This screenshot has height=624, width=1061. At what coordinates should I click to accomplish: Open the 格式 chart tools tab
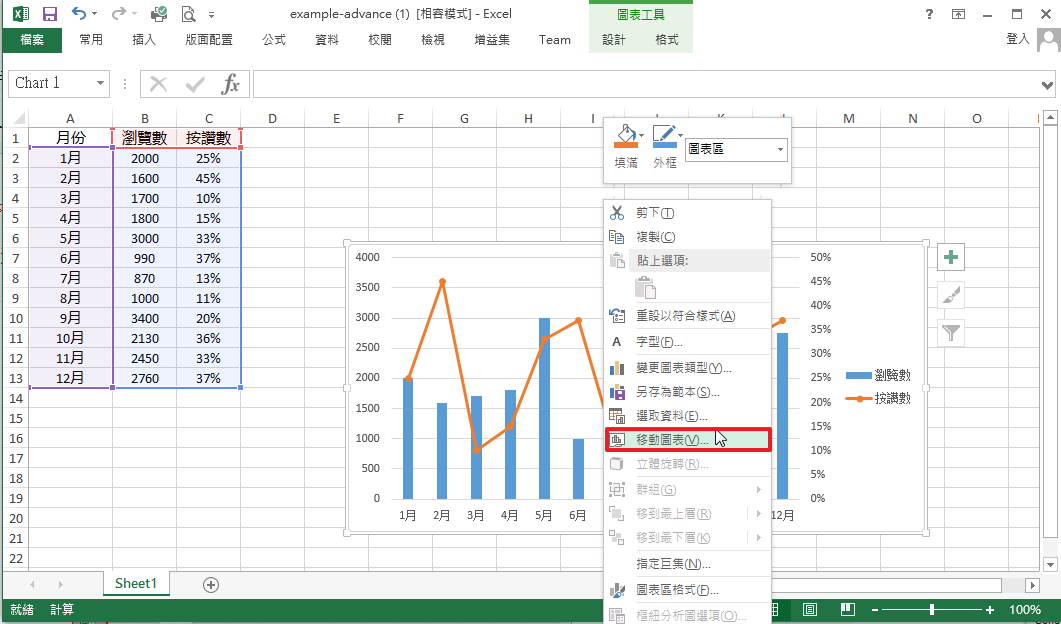[x=667, y=40]
